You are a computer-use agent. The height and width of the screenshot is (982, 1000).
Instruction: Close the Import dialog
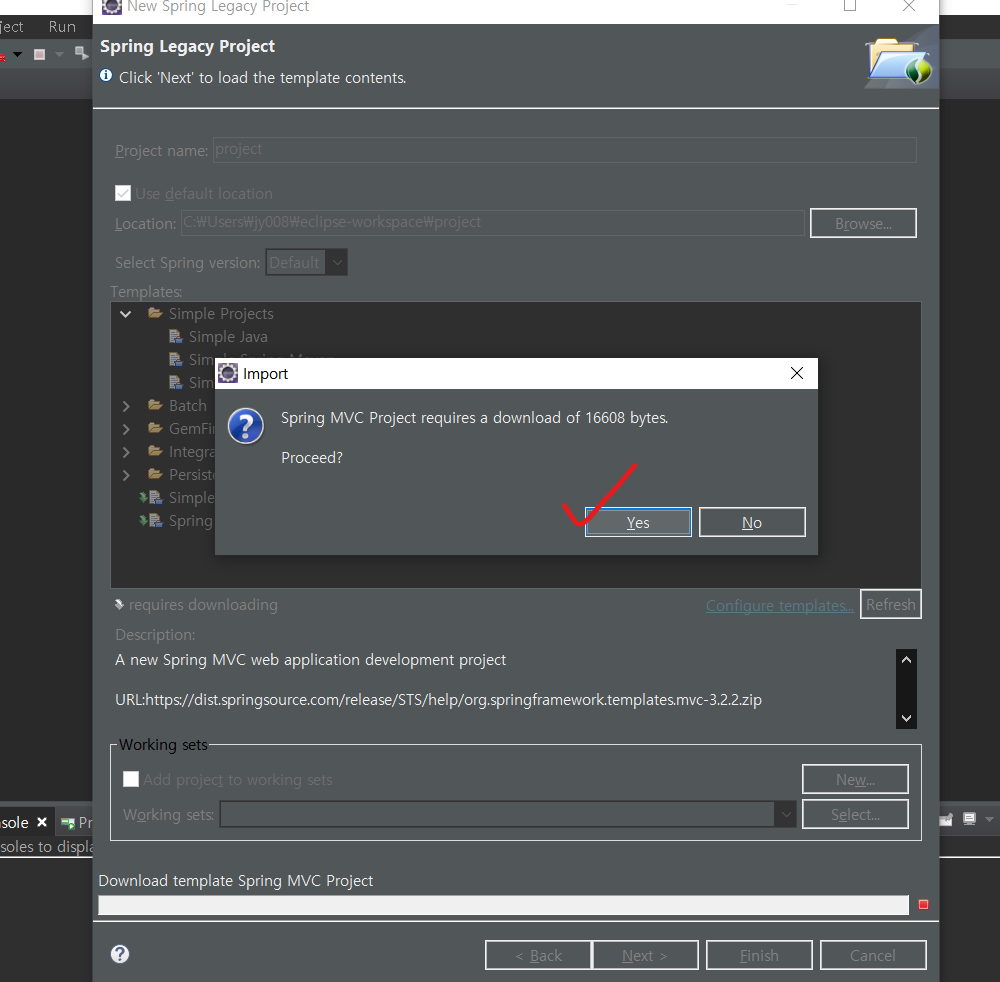797,373
